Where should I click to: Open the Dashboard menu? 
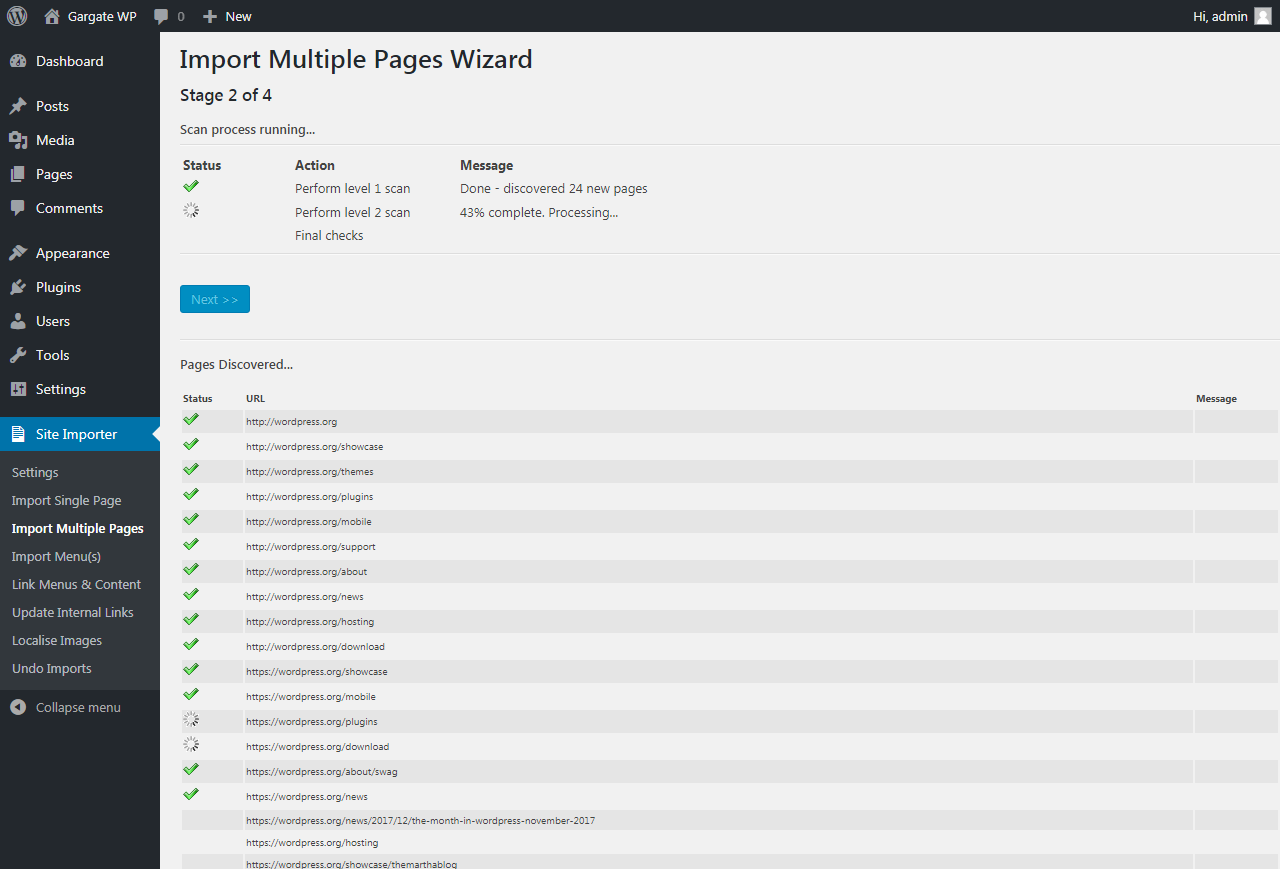(80, 61)
